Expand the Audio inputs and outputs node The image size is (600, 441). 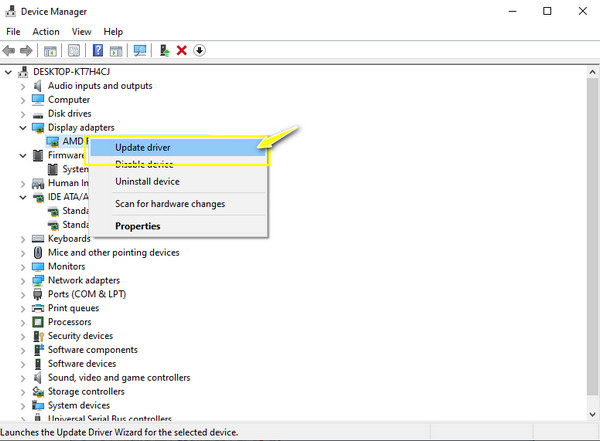pyautogui.click(x=23, y=87)
